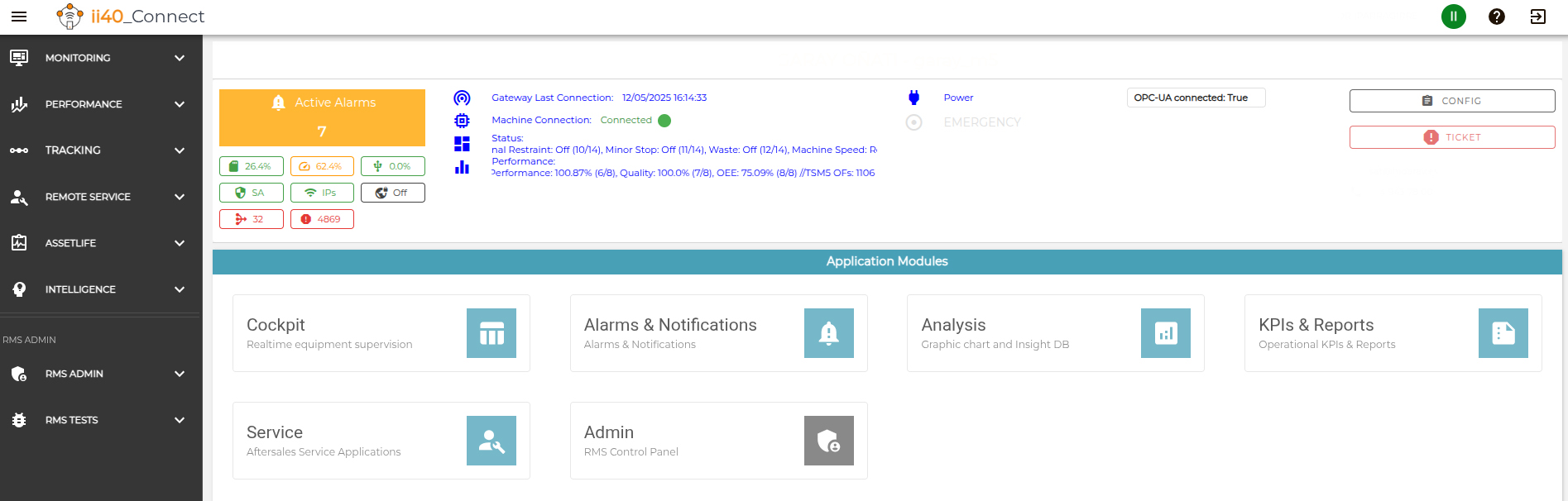The image size is (1568, 501).
Task: Open the Analysis chart icon tile
Action: click(1166, 333)
